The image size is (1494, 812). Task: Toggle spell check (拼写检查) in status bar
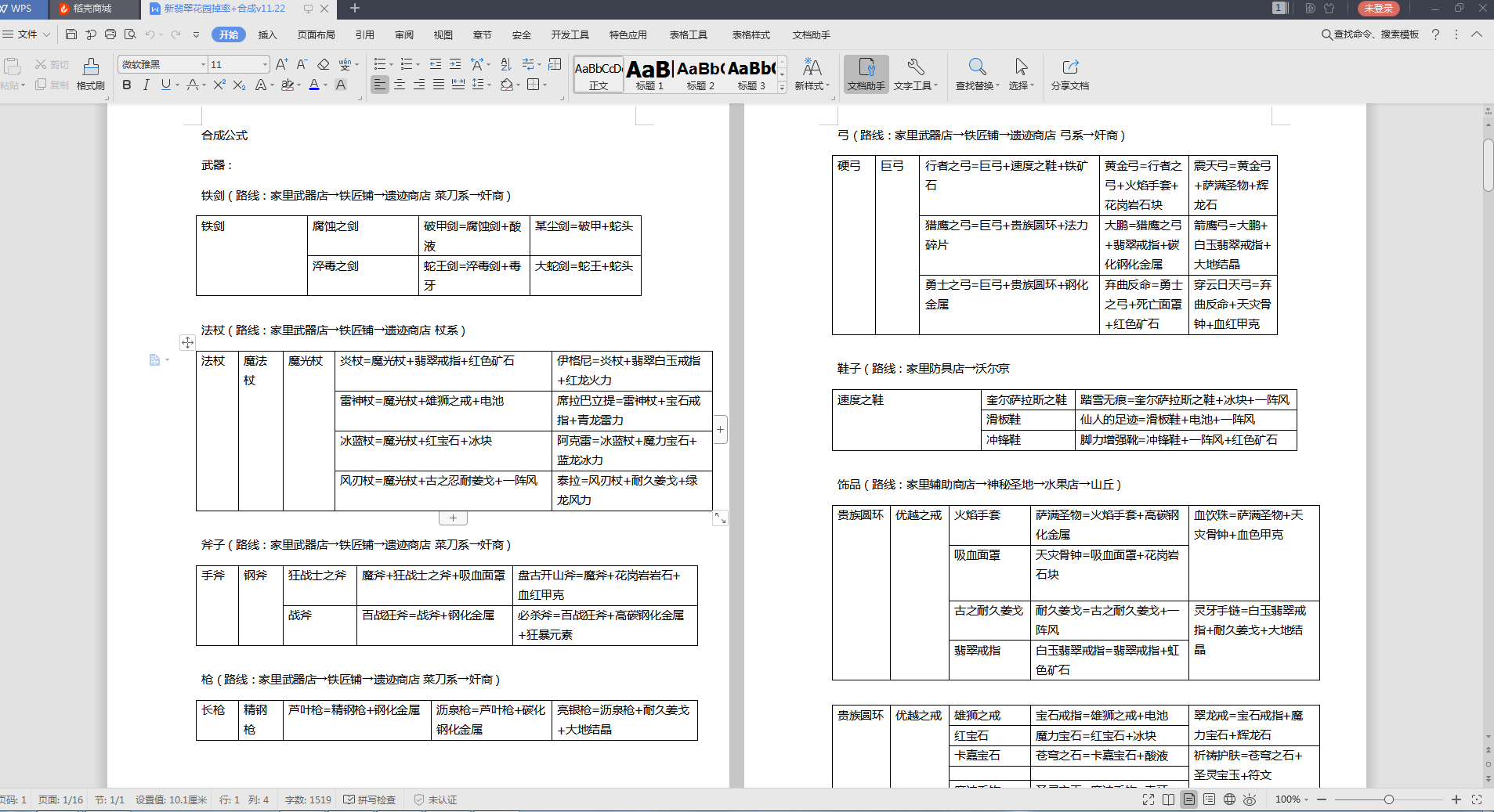click(370, 799)
